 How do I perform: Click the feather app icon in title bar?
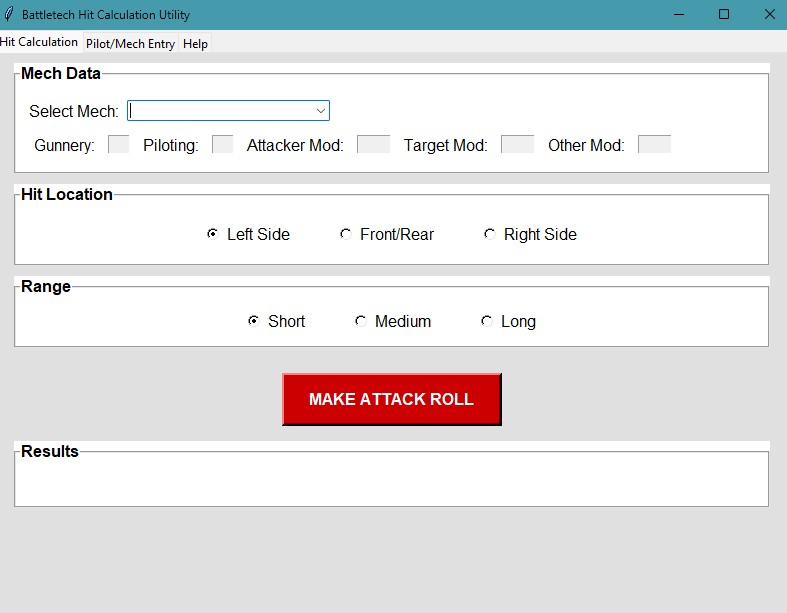pos(10,15)
